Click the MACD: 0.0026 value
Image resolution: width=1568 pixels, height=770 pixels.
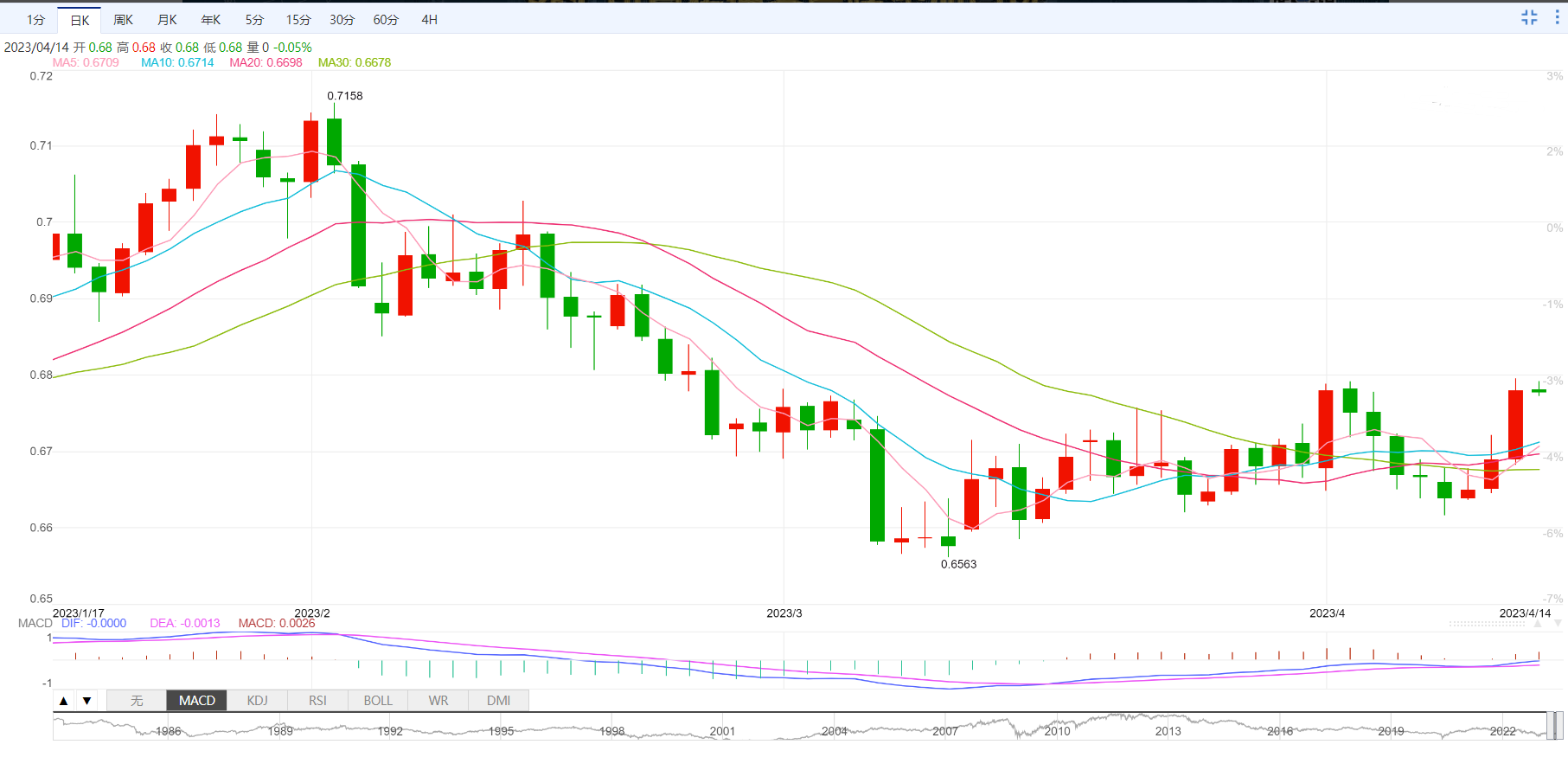pos(277,623)
